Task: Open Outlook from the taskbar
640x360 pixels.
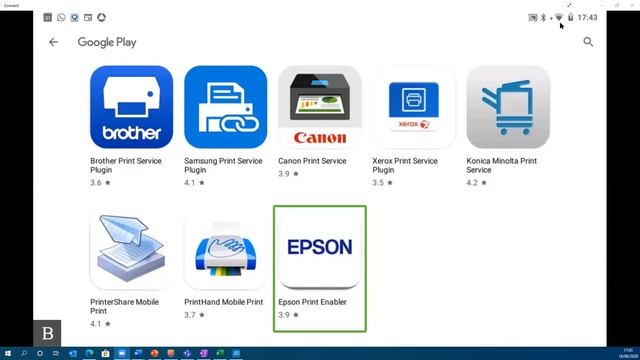Action: [73, 353]
